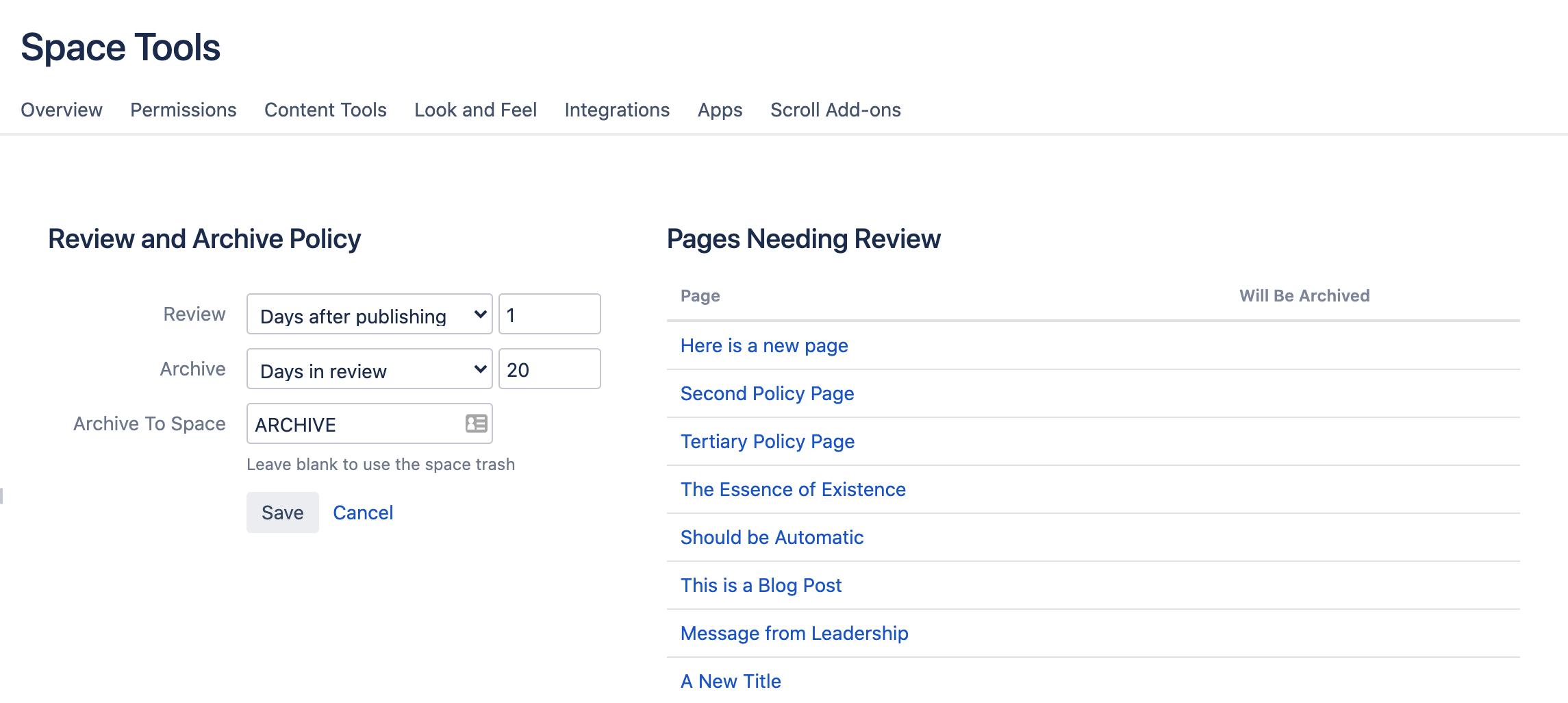This screenshot has height=703, width=1568.
Task: Save the review and archive policy
Action: (x=282, y=513)
